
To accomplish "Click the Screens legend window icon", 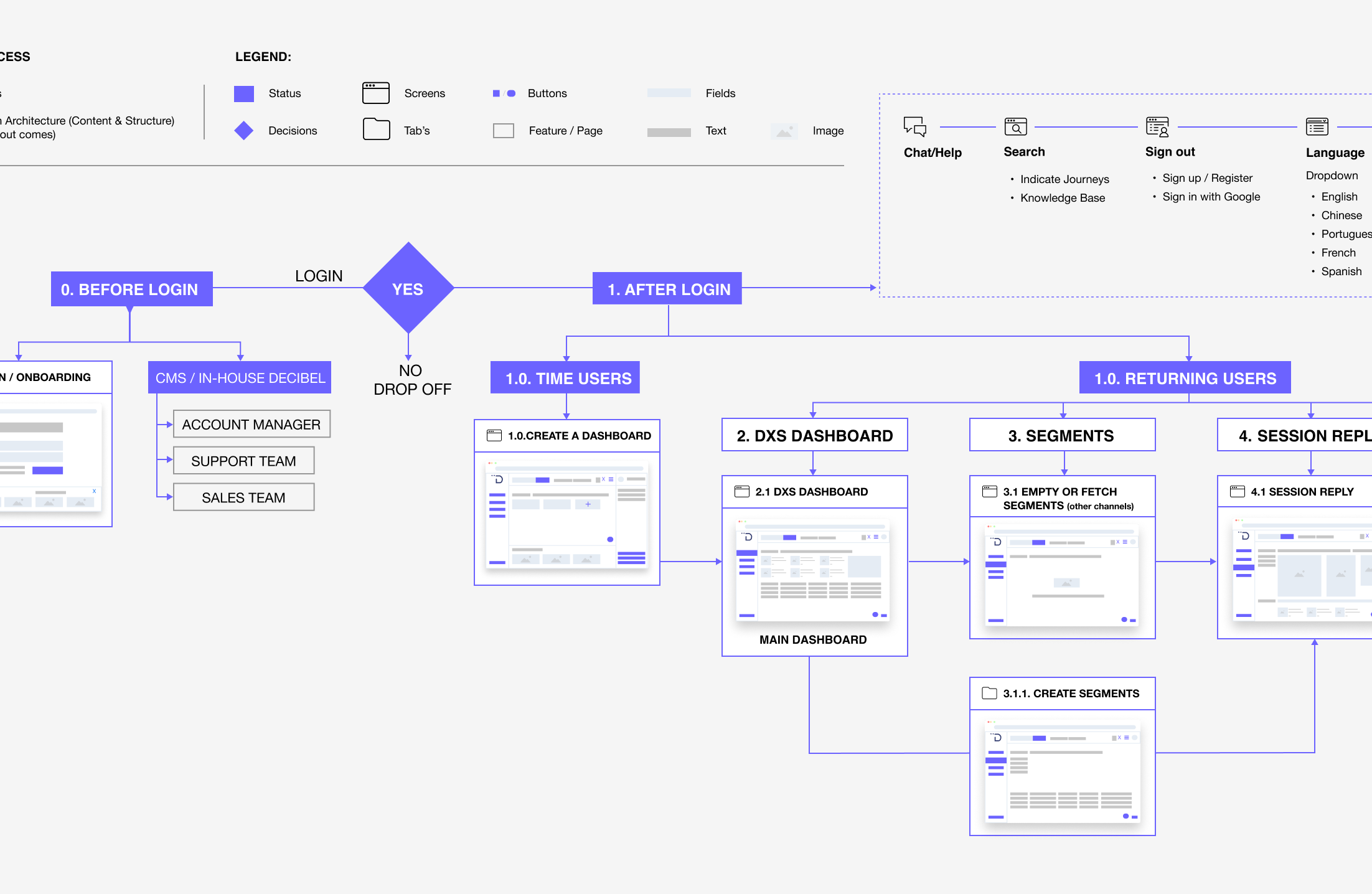I will (x=376, y=93).
